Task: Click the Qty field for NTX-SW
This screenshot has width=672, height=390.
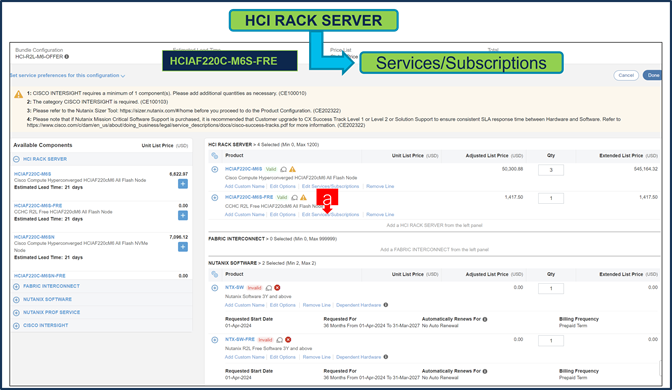Action: click(551, 288)
